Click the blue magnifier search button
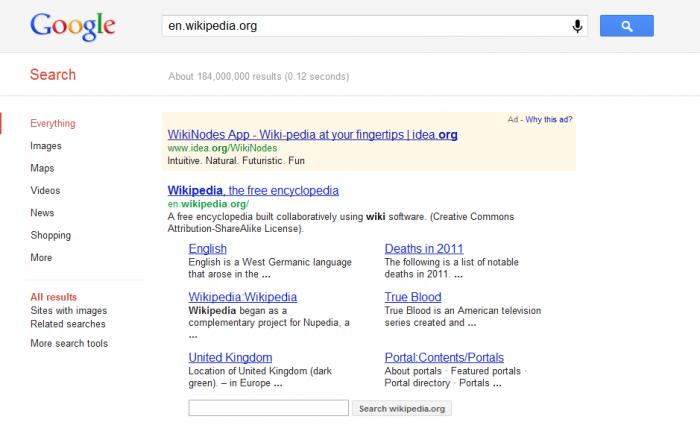Image resolution: width=700 pixels, height=431 pixels. click(x=626, y=26)
